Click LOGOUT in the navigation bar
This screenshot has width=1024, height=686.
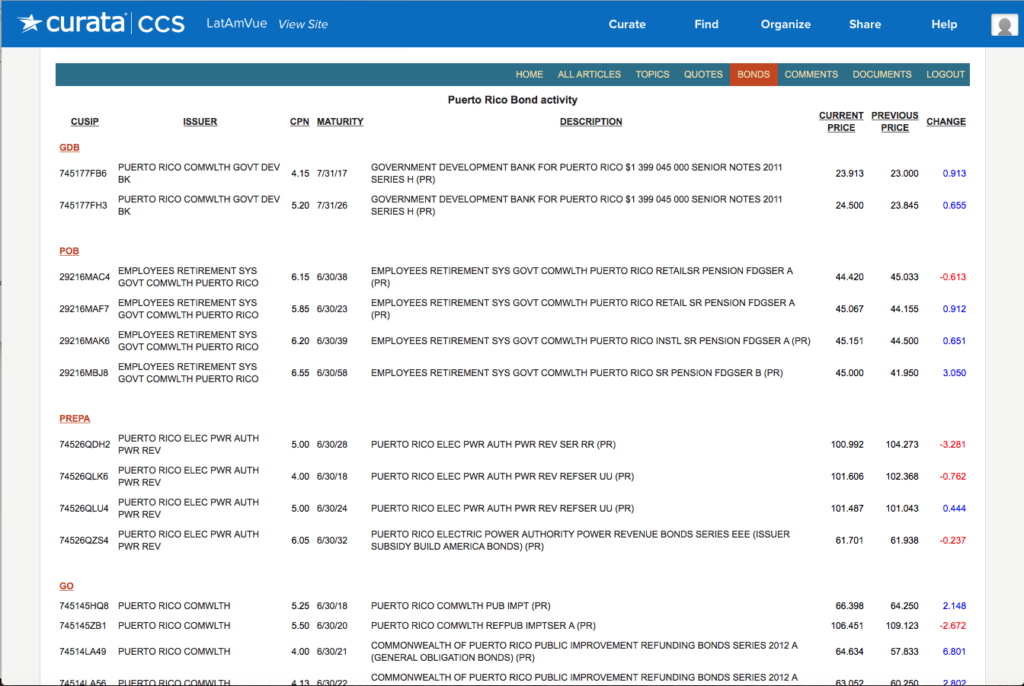[x=945, y=74]
